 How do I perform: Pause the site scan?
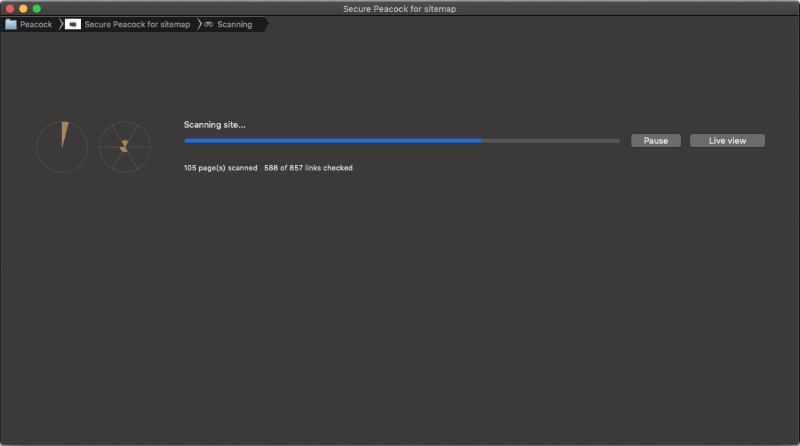pyautogui.click(x=656, y=141)
